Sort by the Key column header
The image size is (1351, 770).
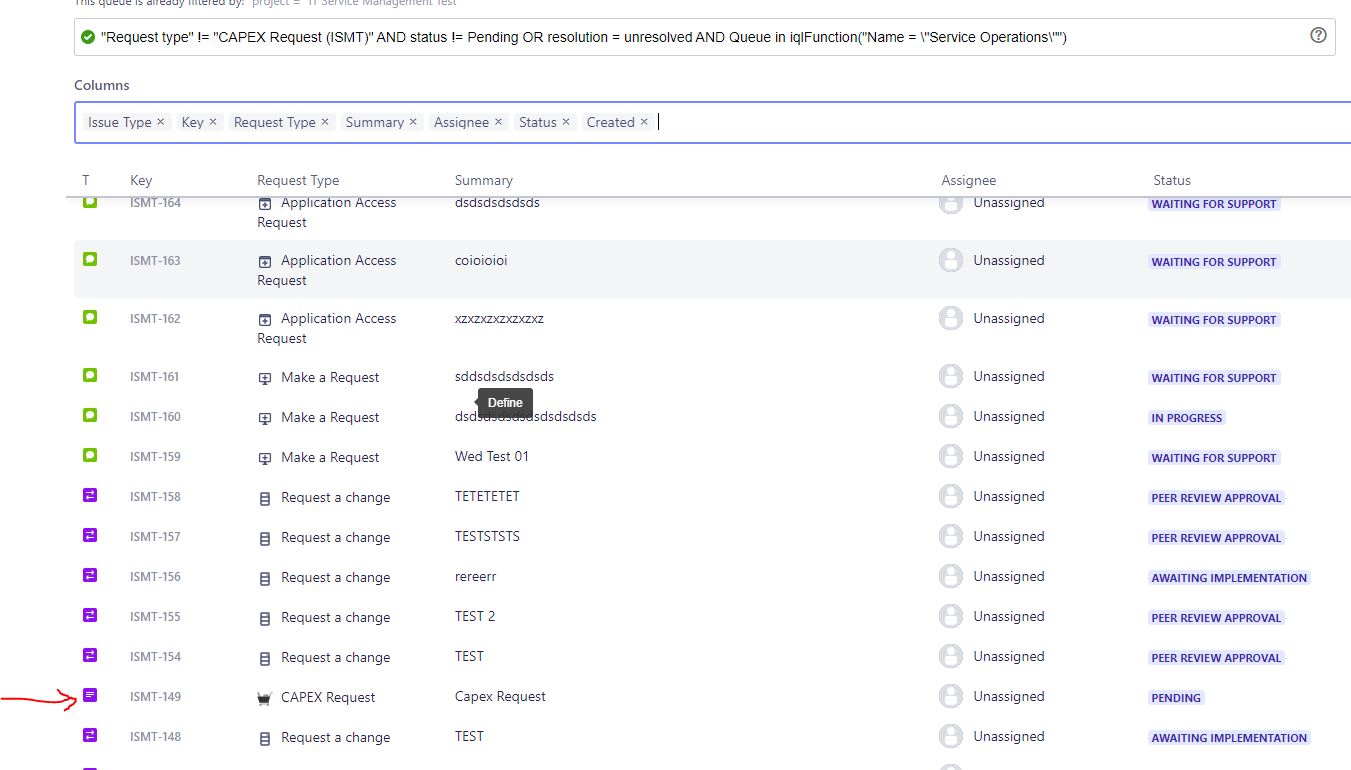tap(140, 180)
